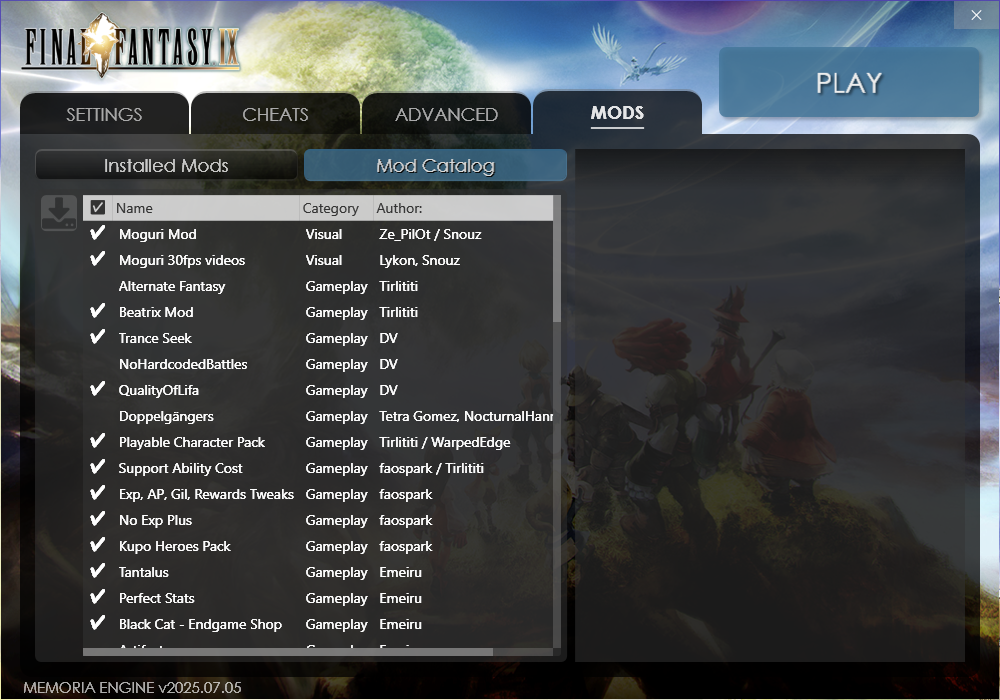Select the NoHardcodedBattles mod name
1000x700 pixels.
click(x=183, y=364)
